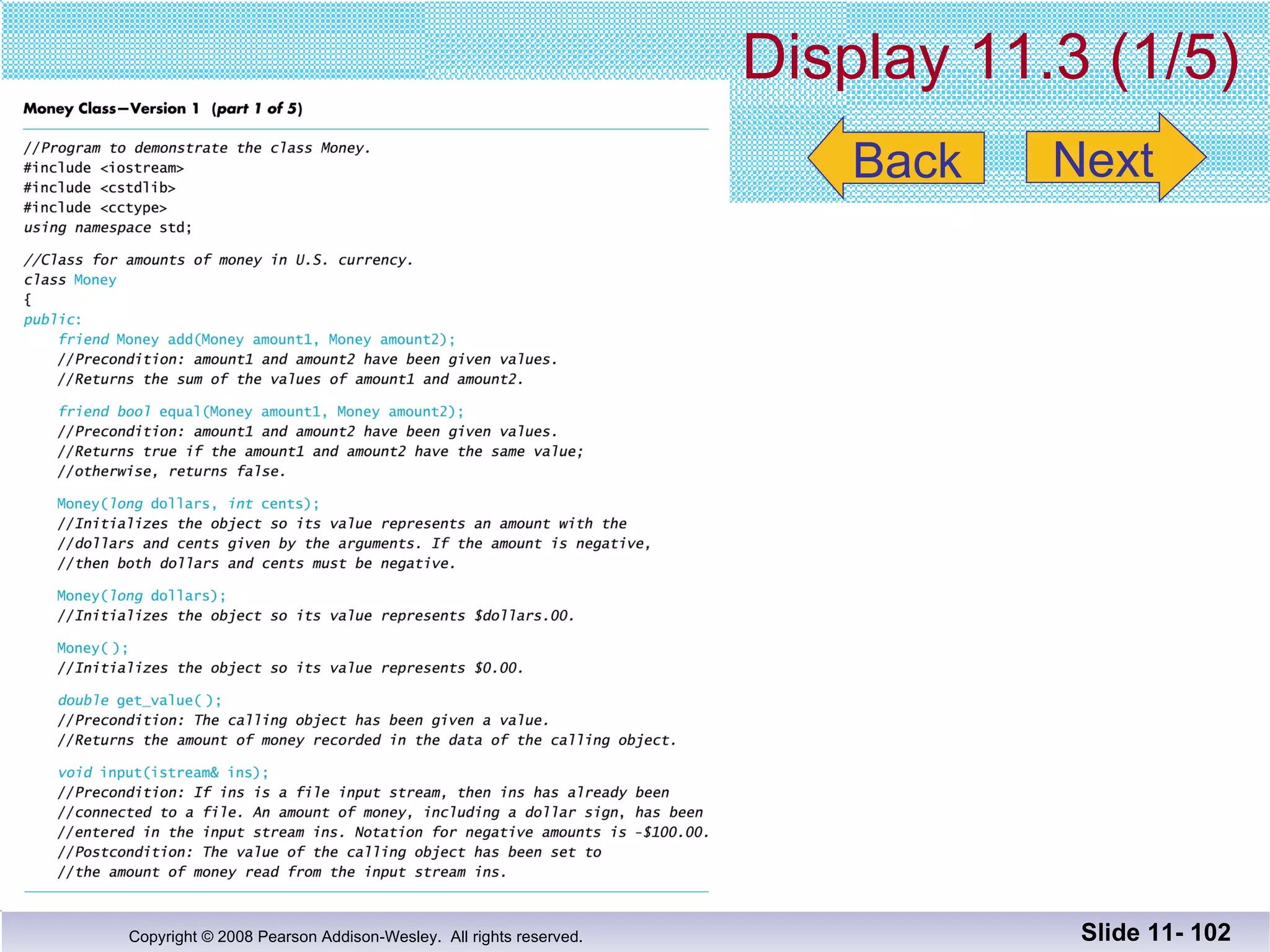This screenshot has width=1270, height=952.
Task: Select the friend Money add declaration
Action: [256, 340]
